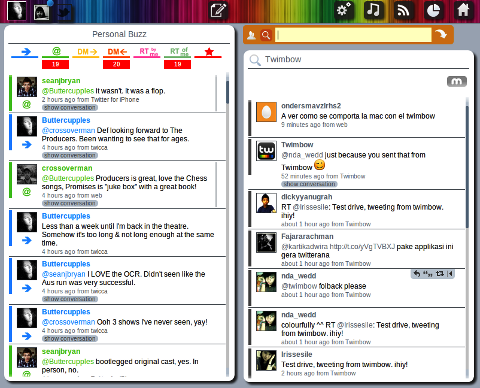Click the red 18 counter under mentions
This screenshot has height=388, width=480.
56,64
